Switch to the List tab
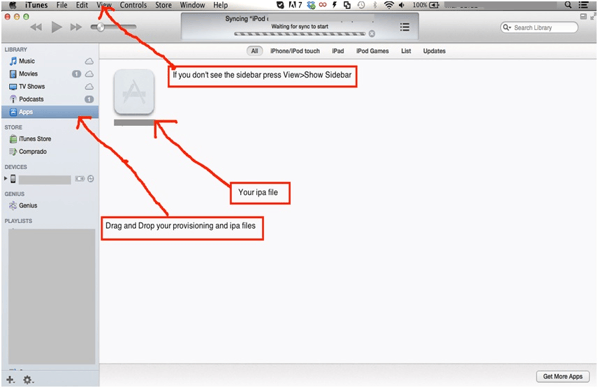This screenshot has width=598, height=388. tap(406, 51)
